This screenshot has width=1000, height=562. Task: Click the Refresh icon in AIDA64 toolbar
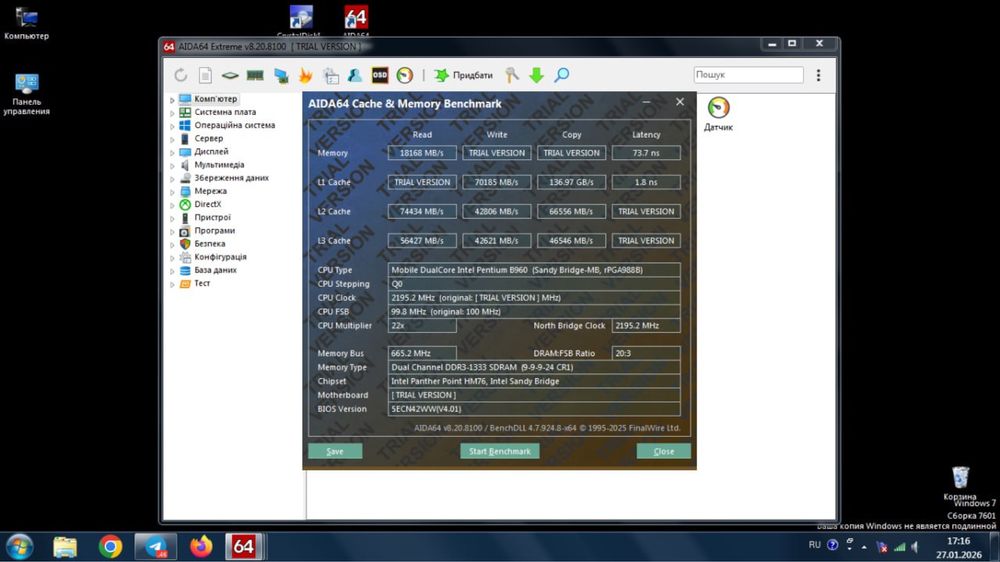[181, 75]
